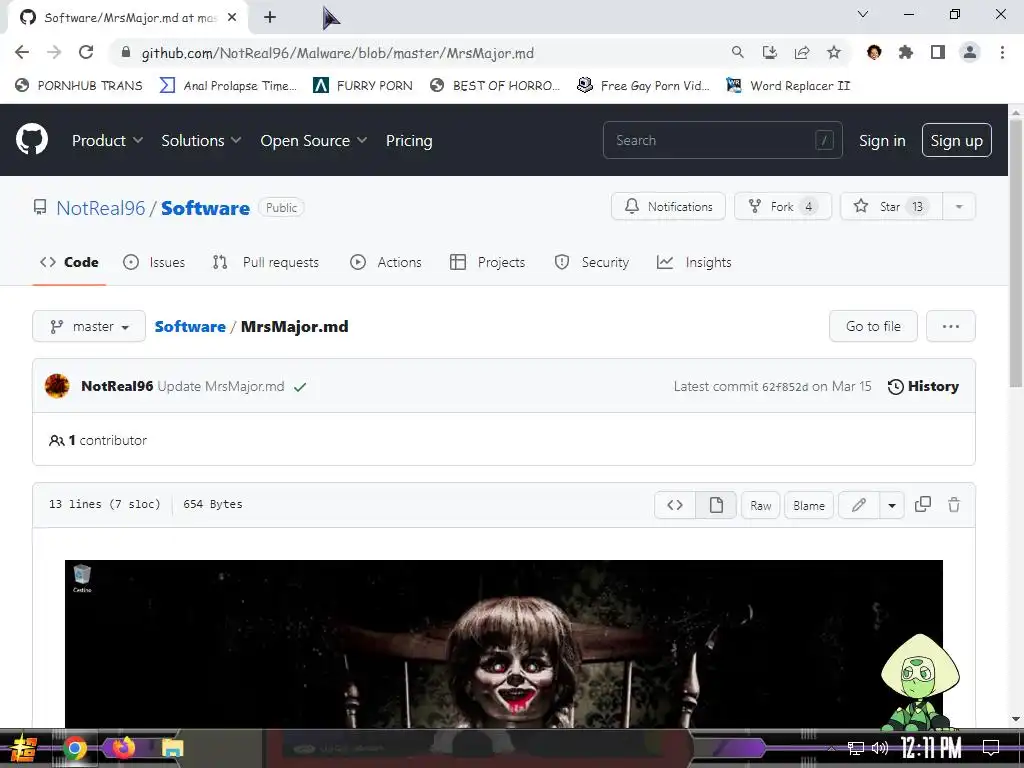
Task: Expand edit options dropdown arrow
Action: tap(891, 505)
